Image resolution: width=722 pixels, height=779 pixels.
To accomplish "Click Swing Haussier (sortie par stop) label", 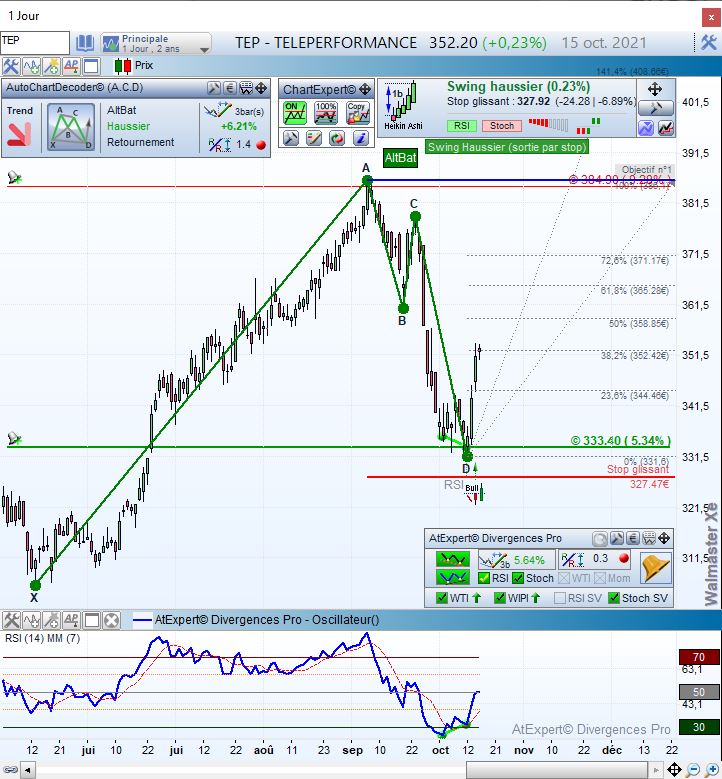I will (x=507, y=147).
